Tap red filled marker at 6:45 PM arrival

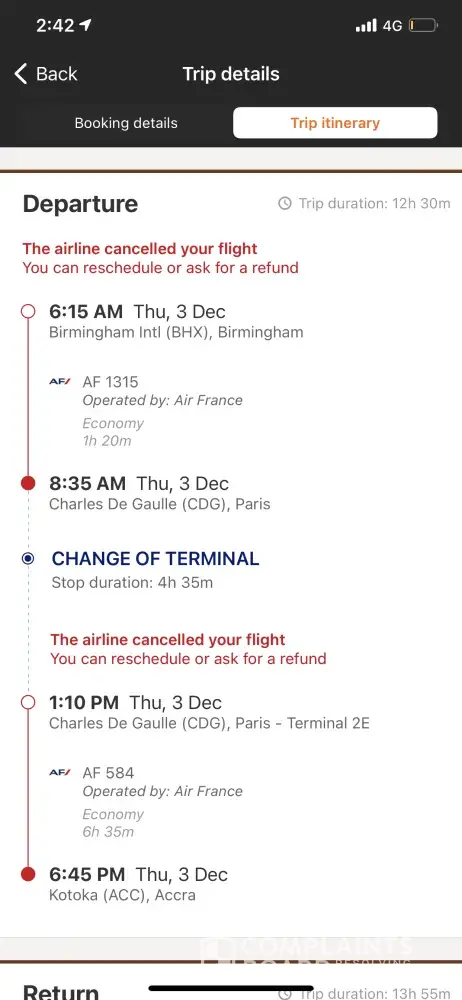28,874
